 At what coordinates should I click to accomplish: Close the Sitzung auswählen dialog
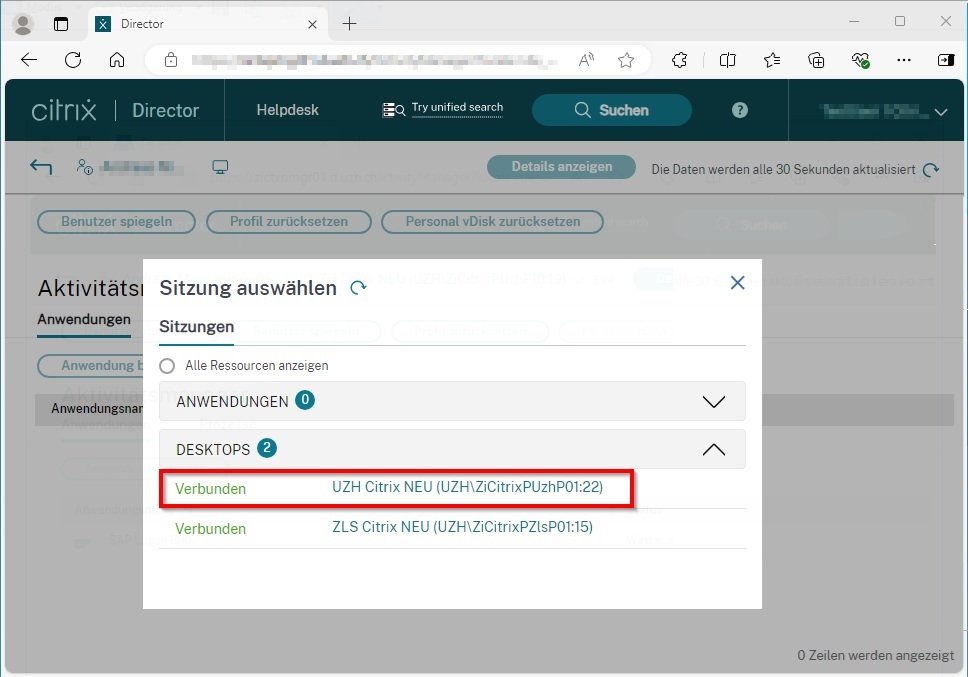coord(737,283)
